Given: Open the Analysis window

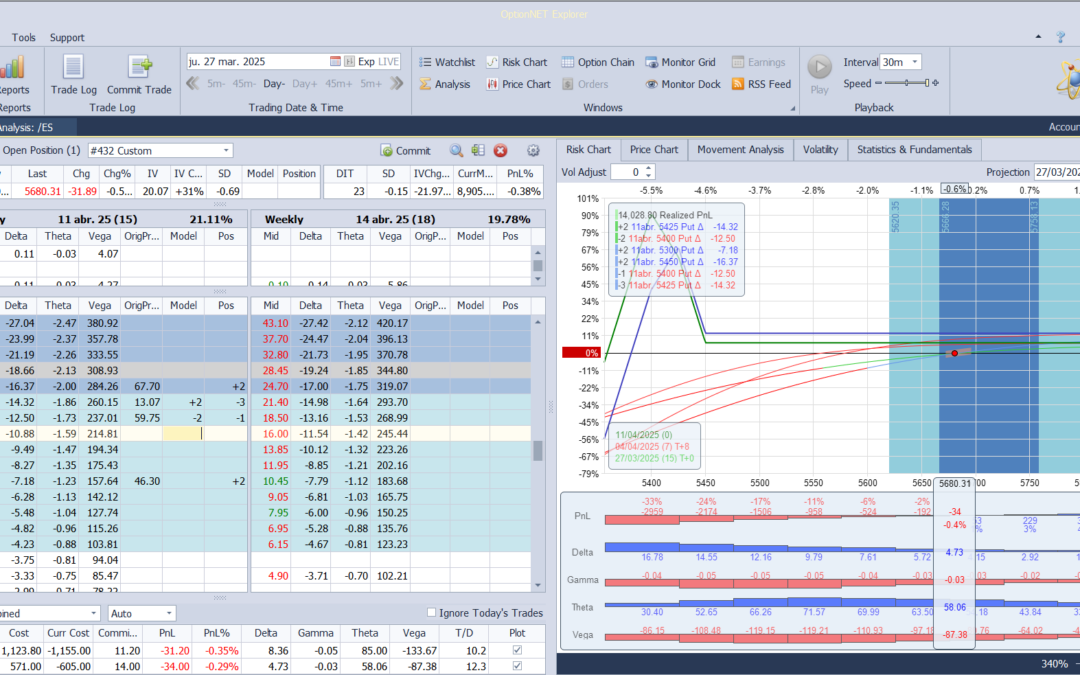Looking at the screenshot, I should (x=445, y=84).
